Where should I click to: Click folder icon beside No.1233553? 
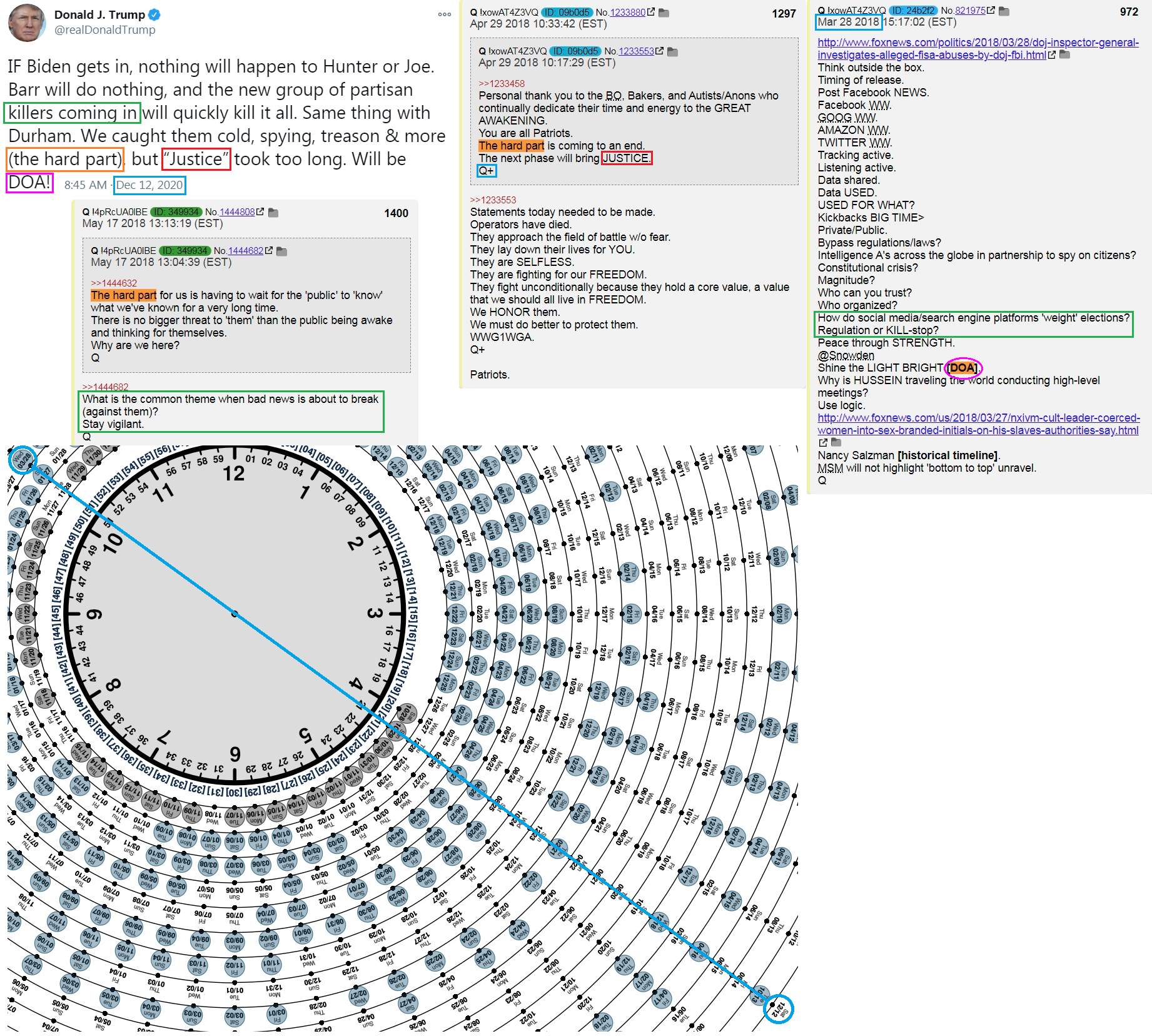pyautogui.click(x=673, y=51)
